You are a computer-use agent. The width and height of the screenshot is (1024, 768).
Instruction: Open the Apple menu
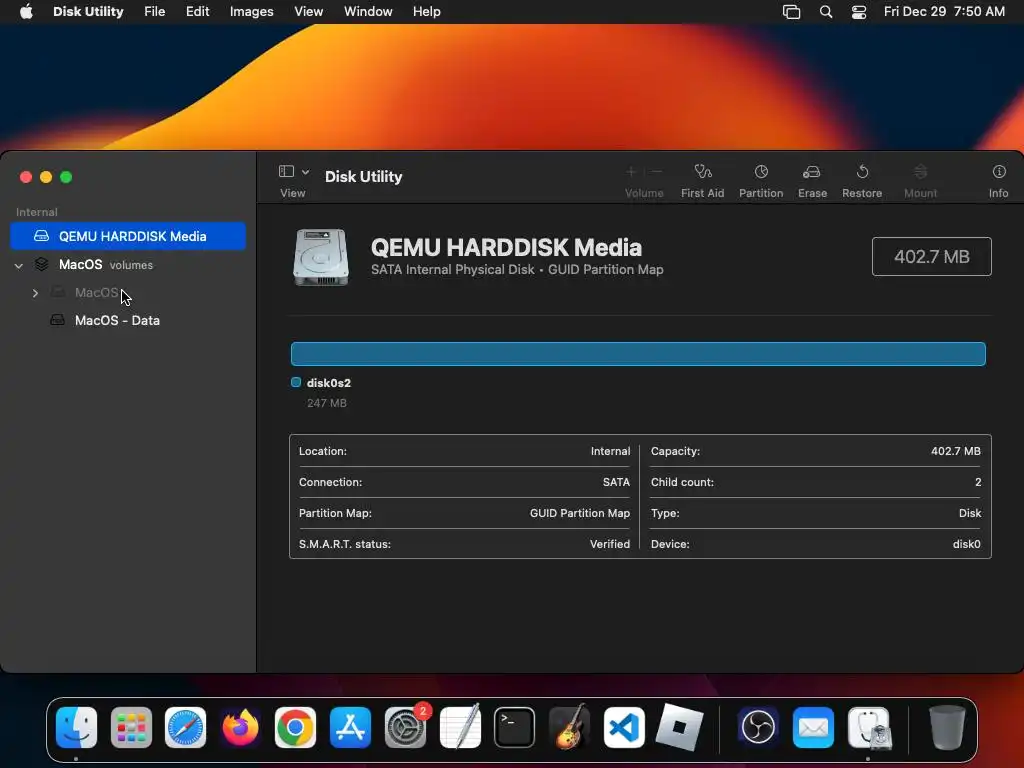[x=26, y=12]
